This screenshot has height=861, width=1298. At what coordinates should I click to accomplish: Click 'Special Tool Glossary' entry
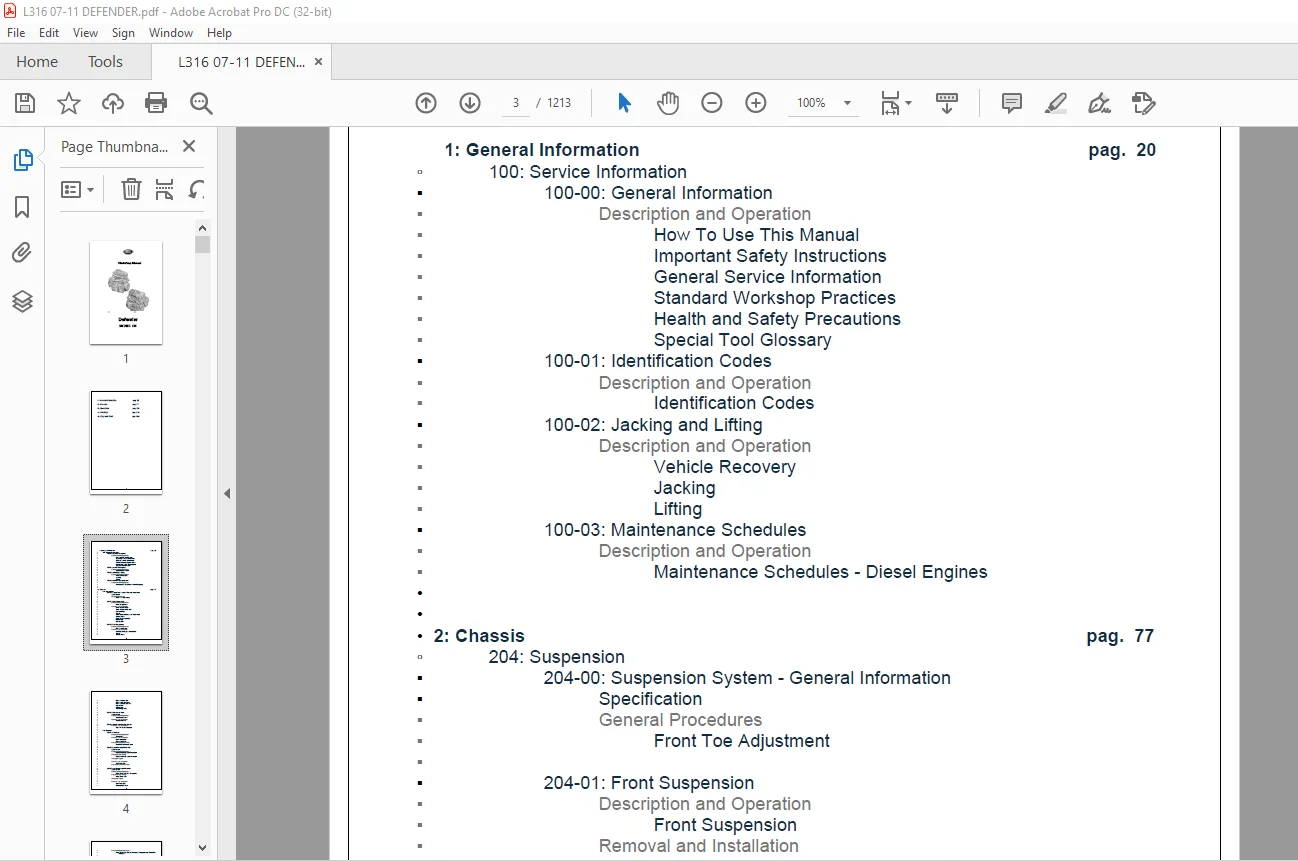coord(742,340)
